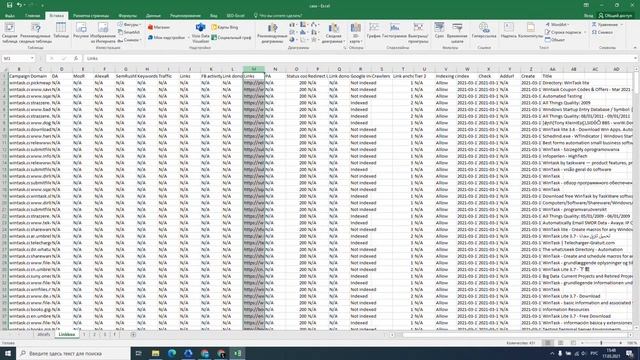Open Bing Maps (Карты Bing) add-in

pyautogui.click(x=225, y=27)
